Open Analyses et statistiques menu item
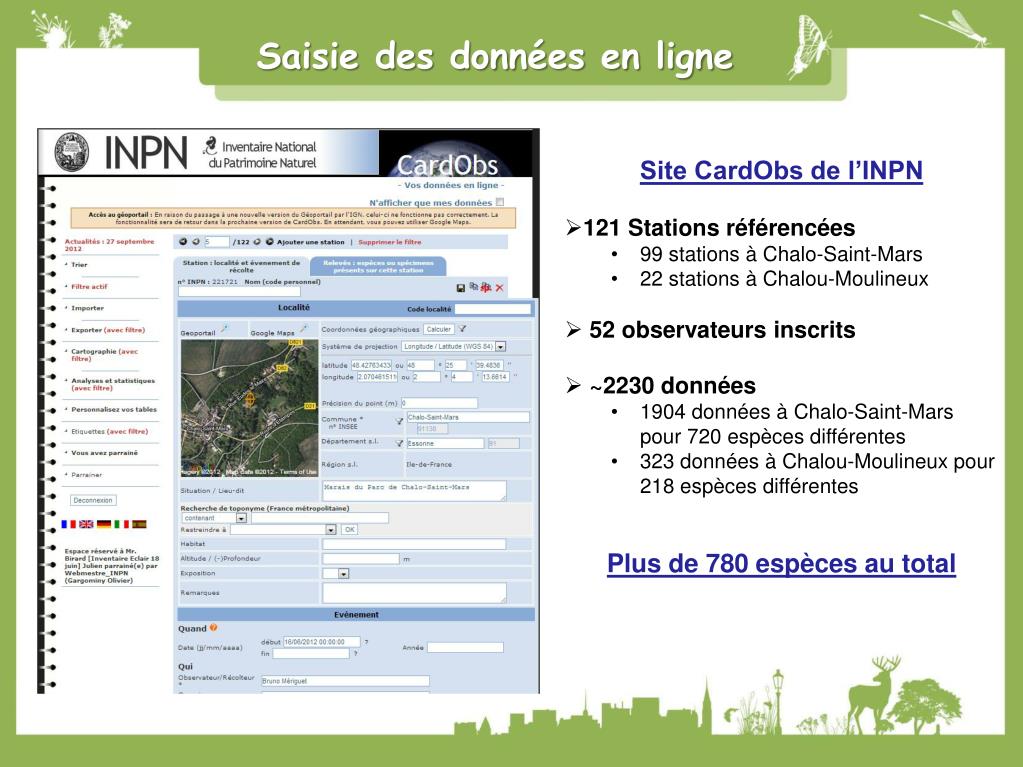This screenshot has height=767, width=1023. [113, 384]
